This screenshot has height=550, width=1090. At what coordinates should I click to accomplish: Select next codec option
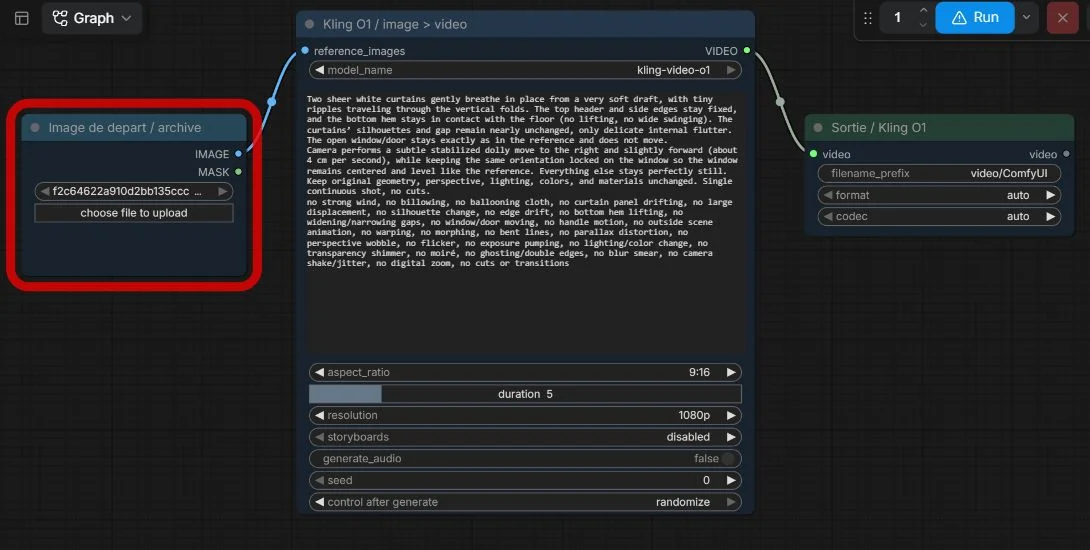[1051, 216]
